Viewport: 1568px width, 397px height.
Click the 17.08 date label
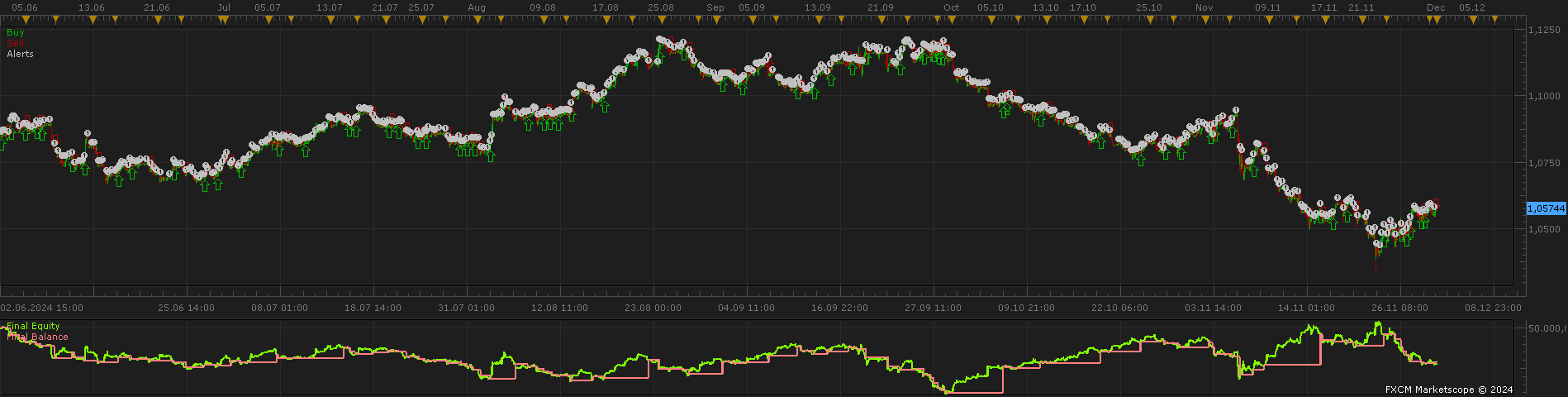pos(605,7)
